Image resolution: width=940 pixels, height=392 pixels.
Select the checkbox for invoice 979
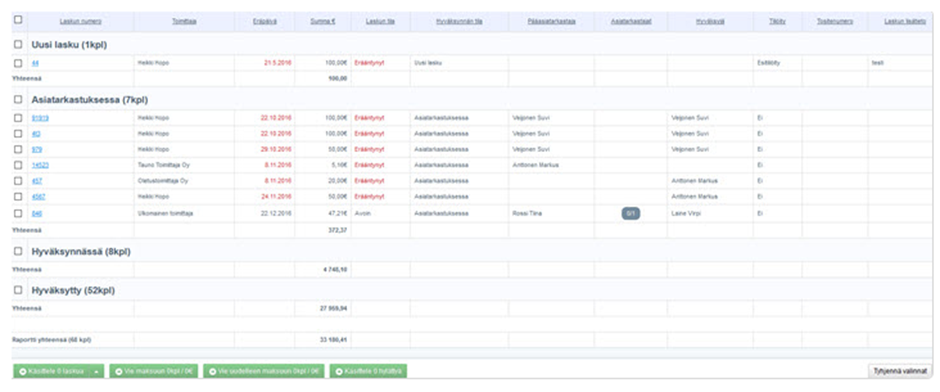click(x=18, y=149)
